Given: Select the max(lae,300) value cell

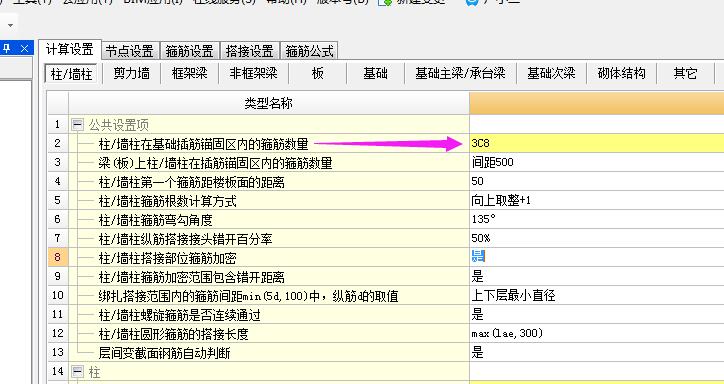Looking at the screenshot, I should [597, 333].
